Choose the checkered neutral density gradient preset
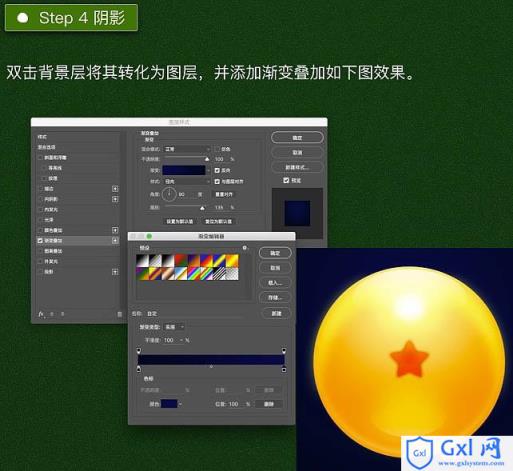This screenshot has width=513, height=471. [232, 274]
